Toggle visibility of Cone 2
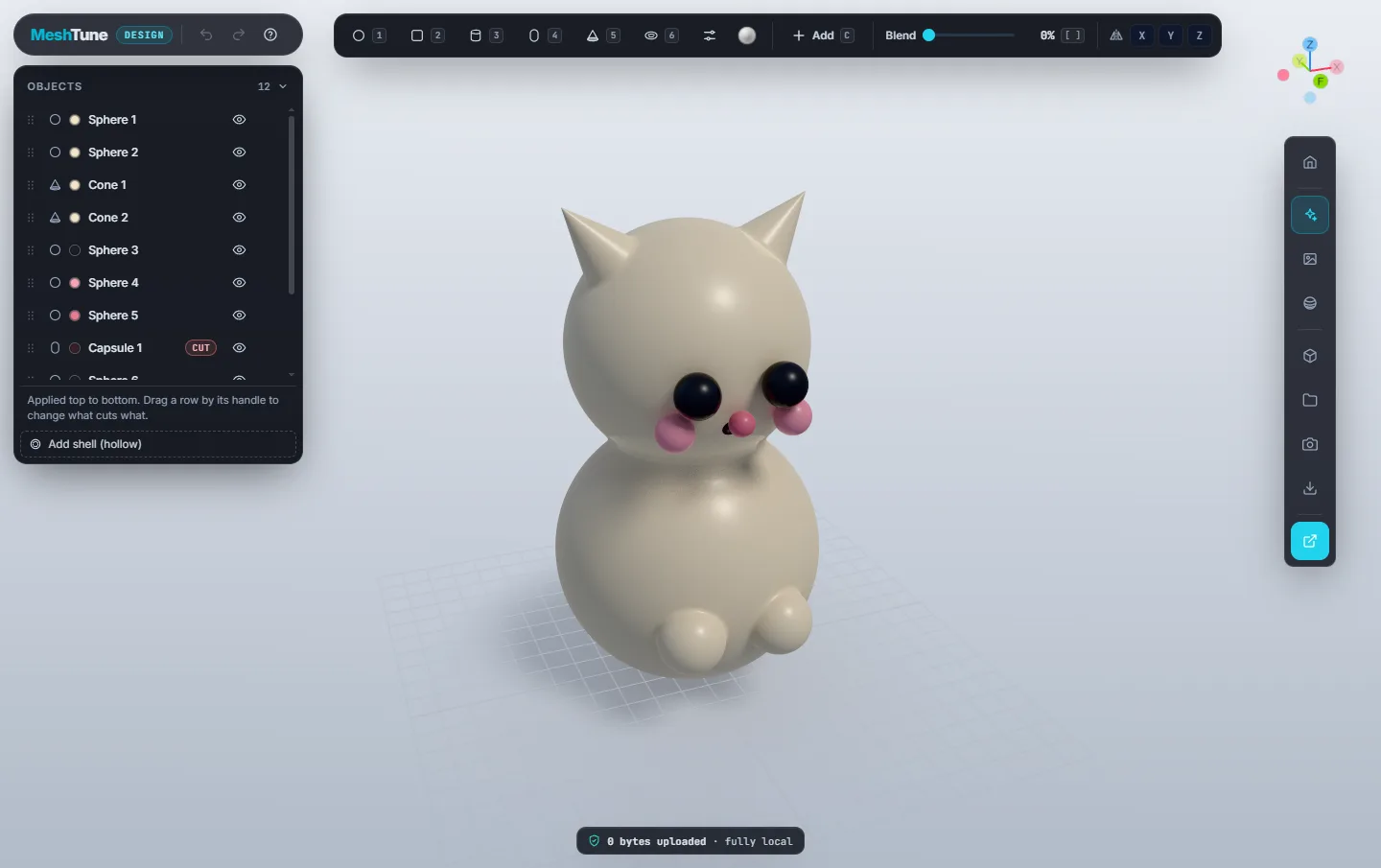1381x868 pixels. coord(240,218)
